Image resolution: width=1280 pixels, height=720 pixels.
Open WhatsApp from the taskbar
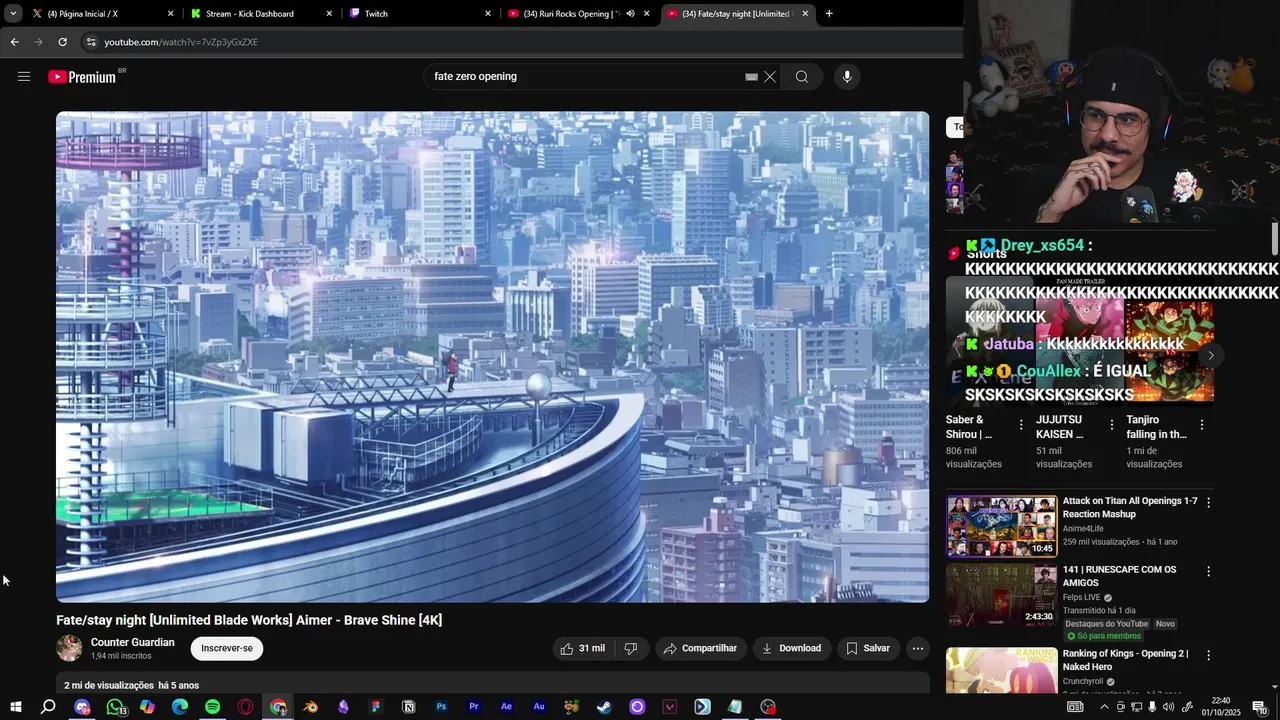115,707
